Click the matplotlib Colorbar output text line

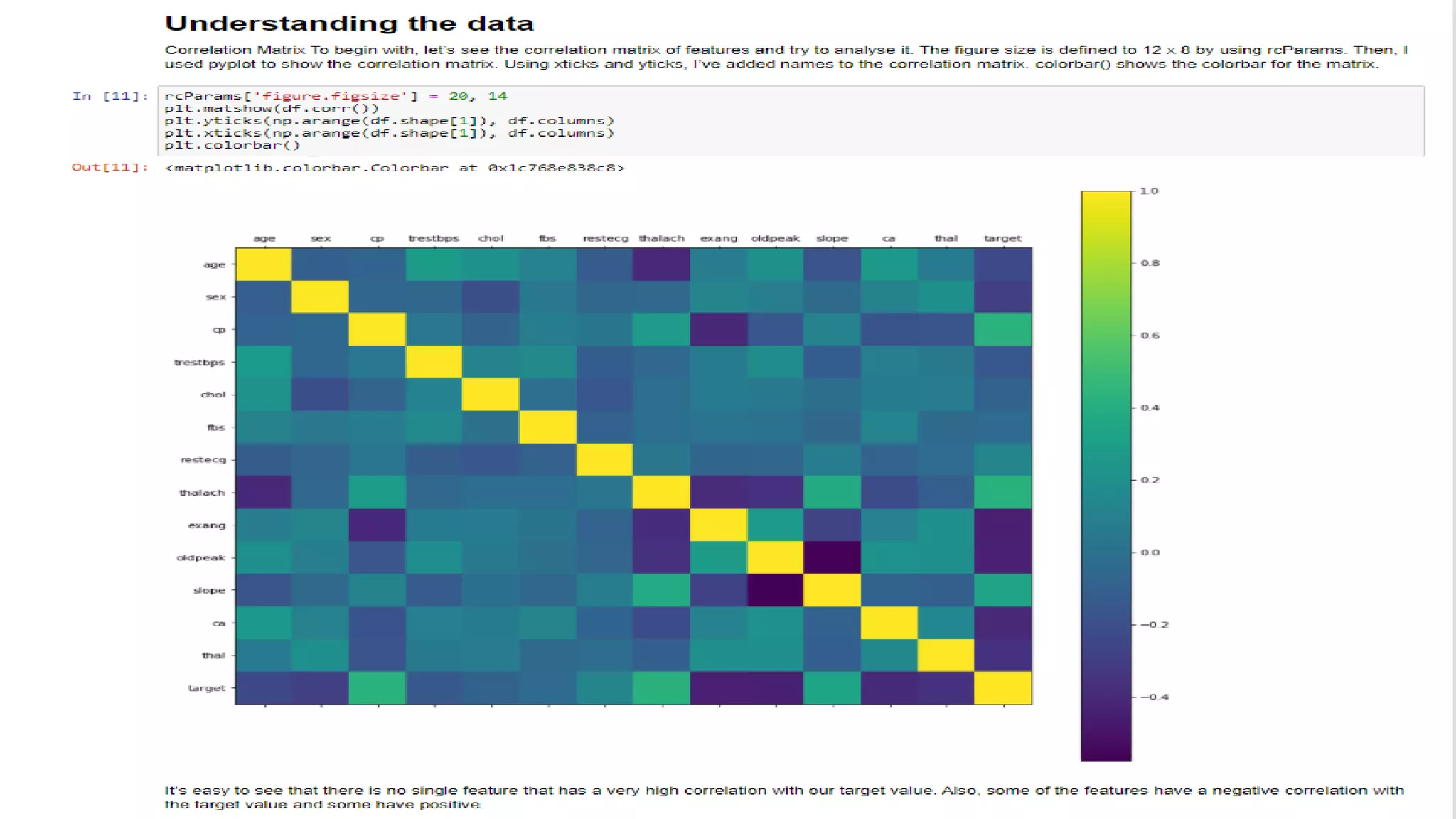(x=395, y=168)
